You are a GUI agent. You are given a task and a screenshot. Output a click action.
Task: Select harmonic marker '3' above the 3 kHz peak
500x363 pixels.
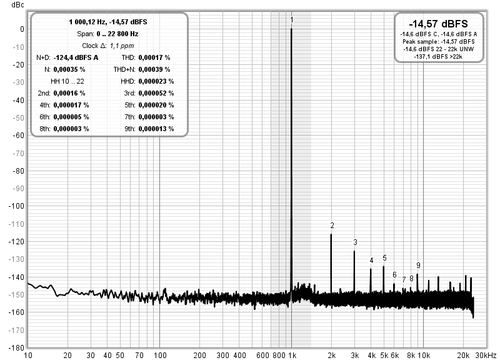355,242
